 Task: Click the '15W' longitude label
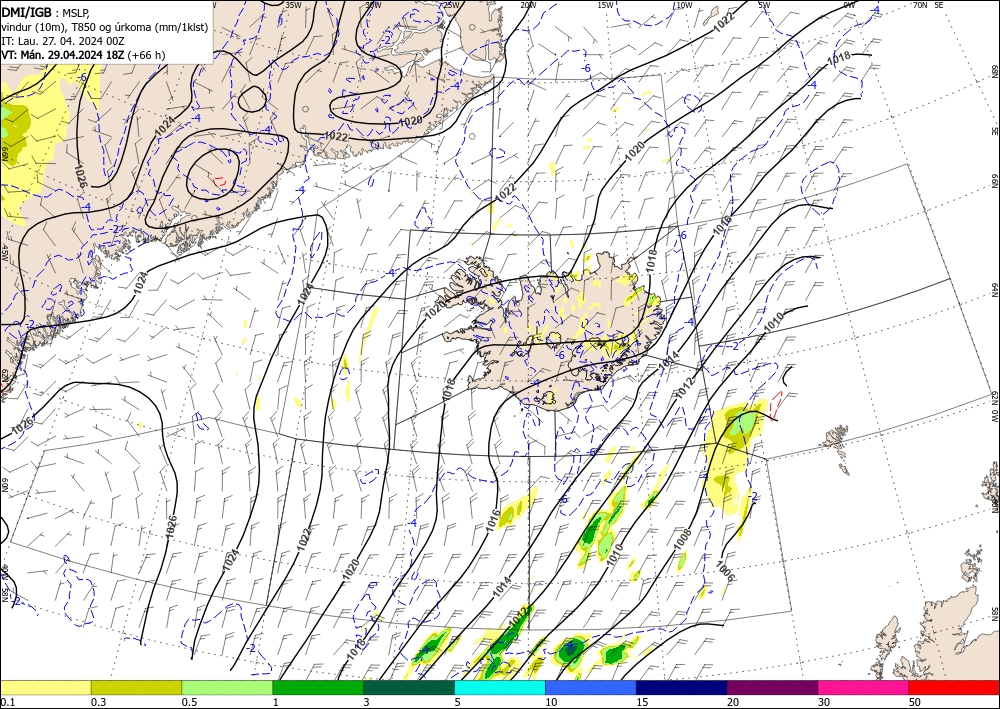(606, 4)
